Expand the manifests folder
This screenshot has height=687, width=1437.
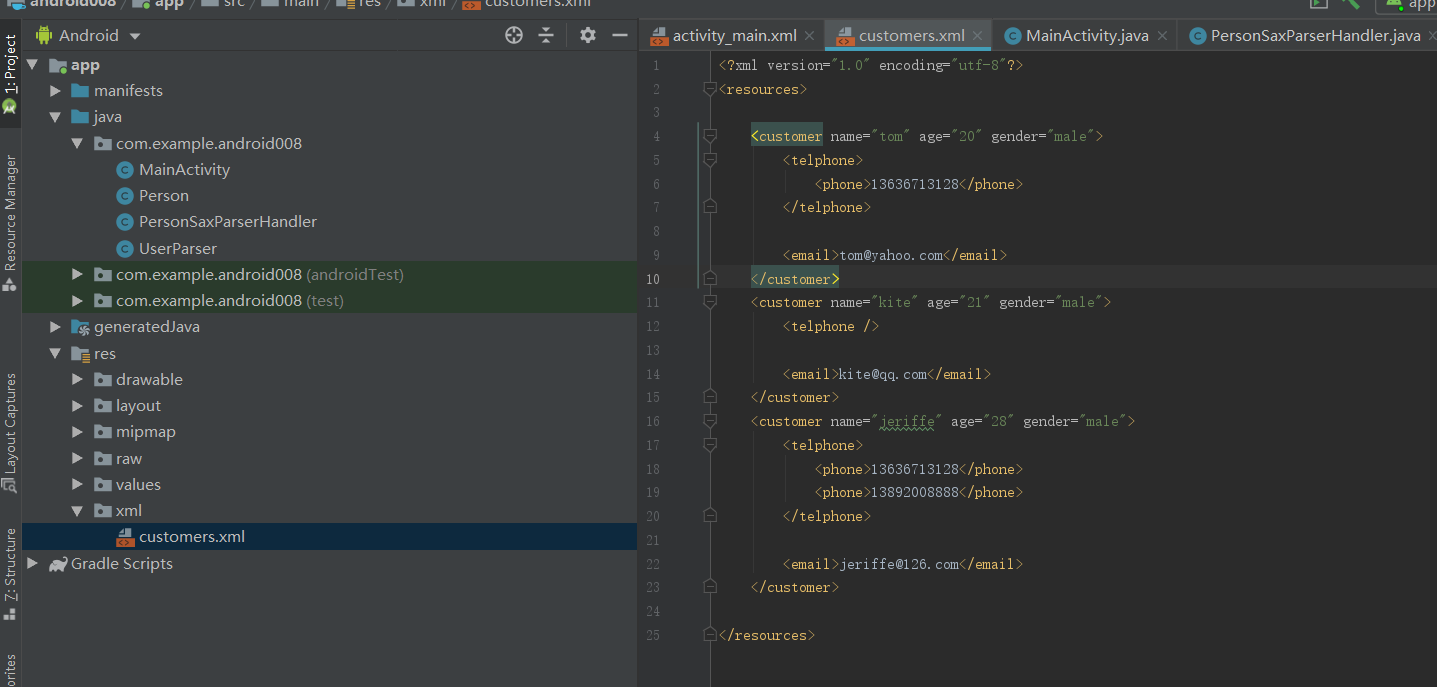click(56, 91)
